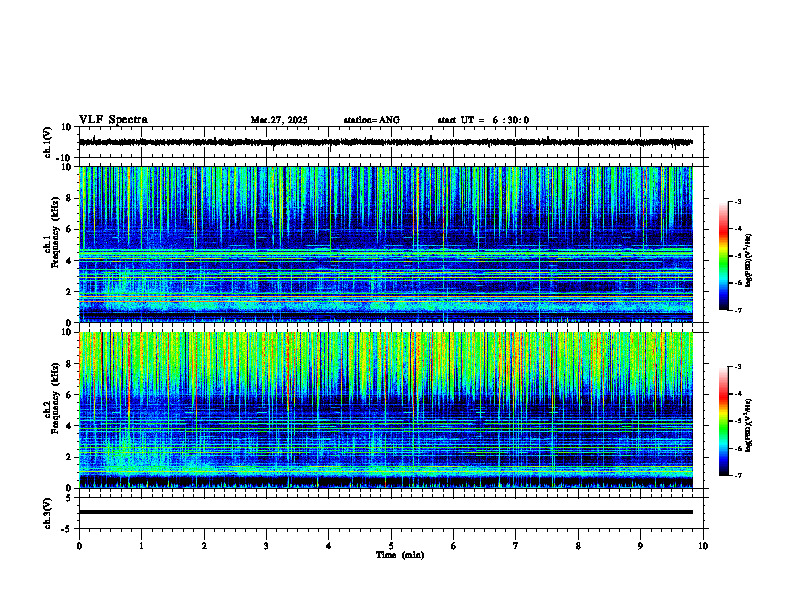Click the "-7" label on ch.1 color scale
The height and width of the screenshot is (612, 792).
[x=737, y=310]
